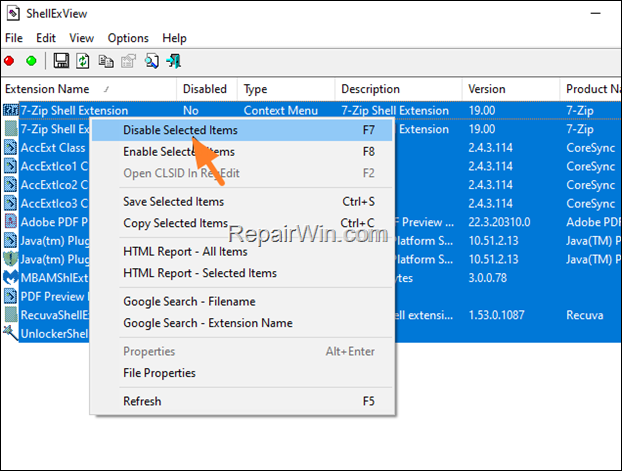Screen dimensions: 622x471
Task: Open the Help menu
Action: (x=174, y=38)
